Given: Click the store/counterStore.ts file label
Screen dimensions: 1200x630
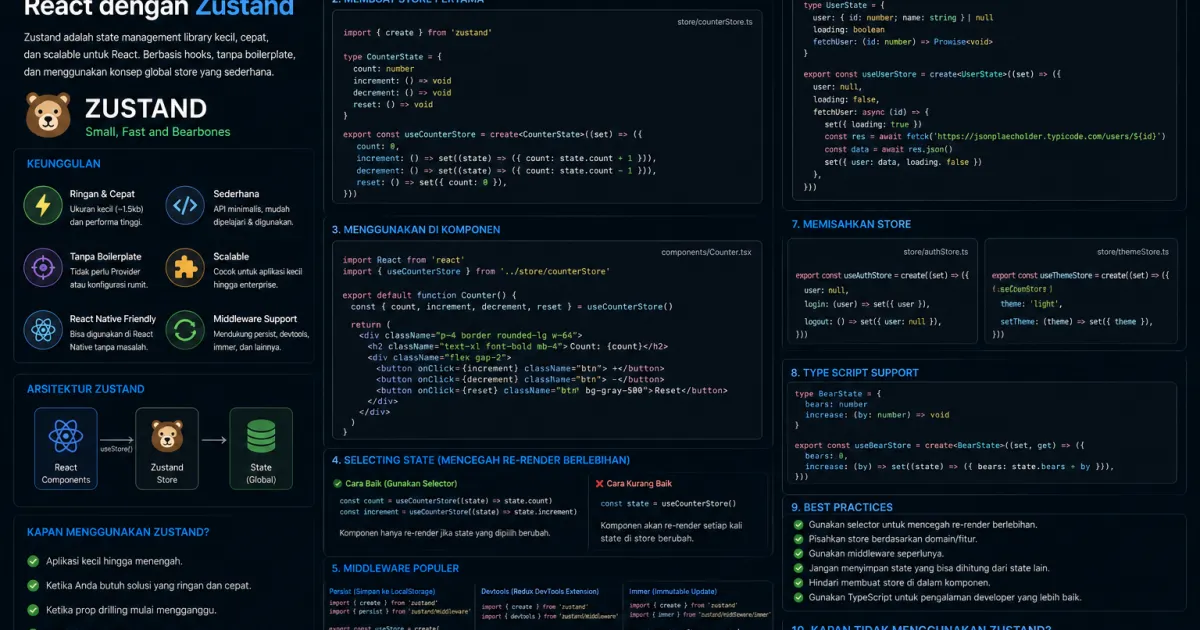Looking at the screenshot, I should (714, 21).
